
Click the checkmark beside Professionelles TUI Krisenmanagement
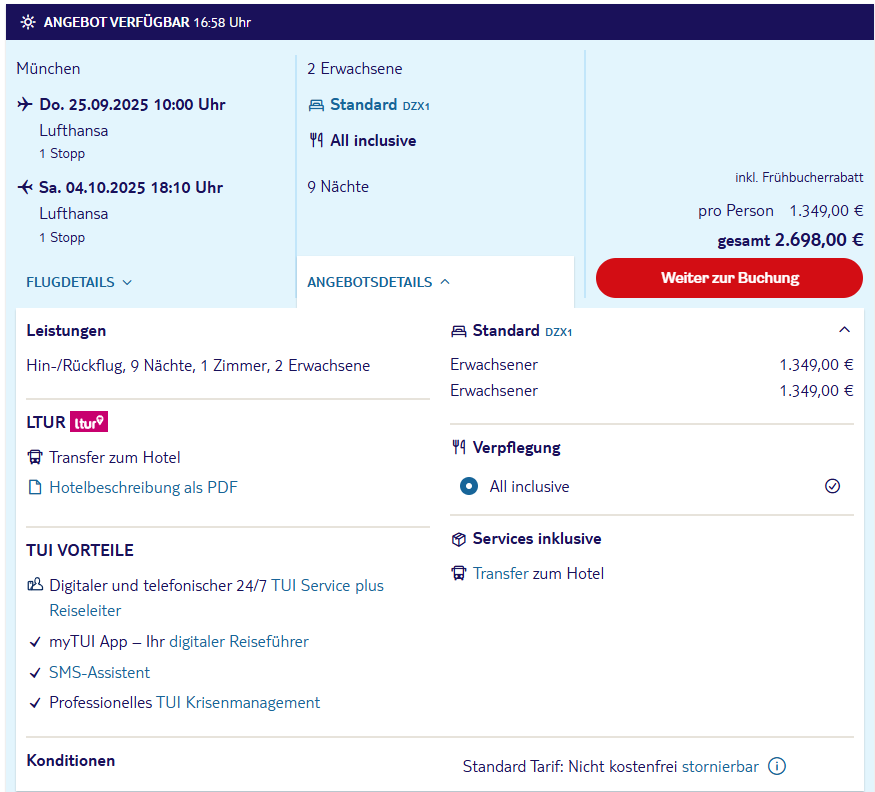coord(35,703)
